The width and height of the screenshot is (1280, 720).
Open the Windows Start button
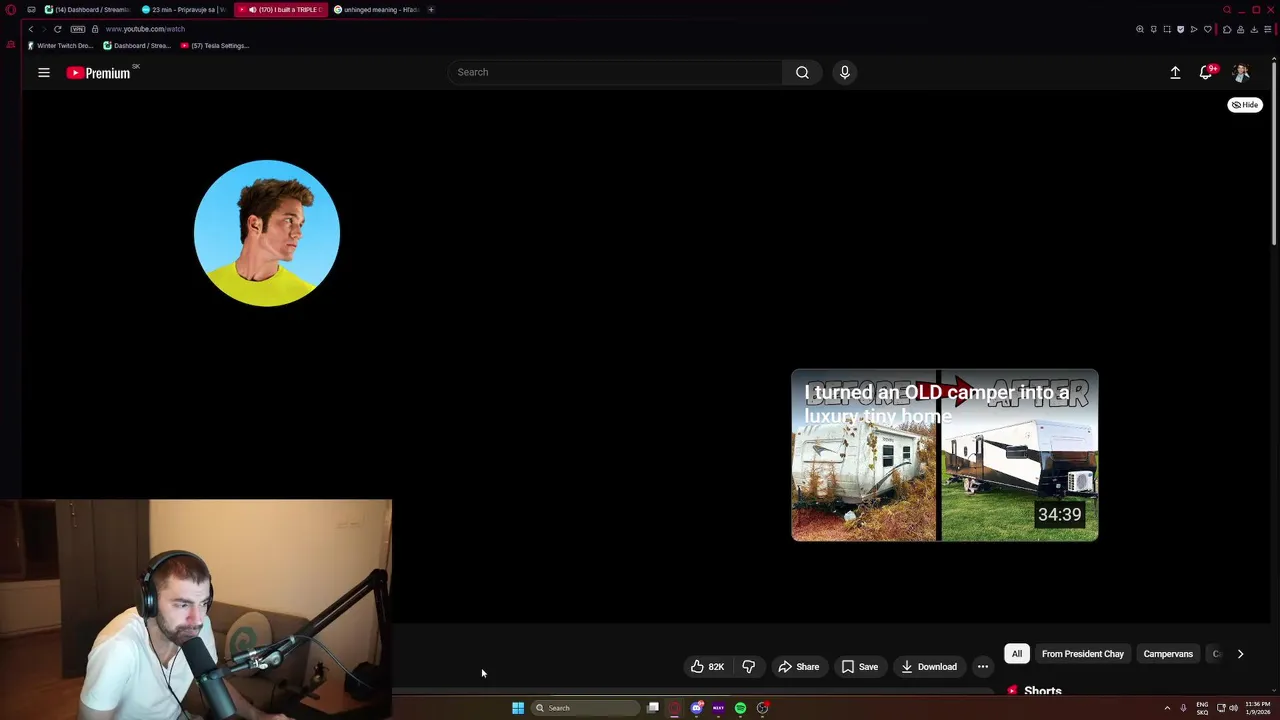click(x=518, y=708)
